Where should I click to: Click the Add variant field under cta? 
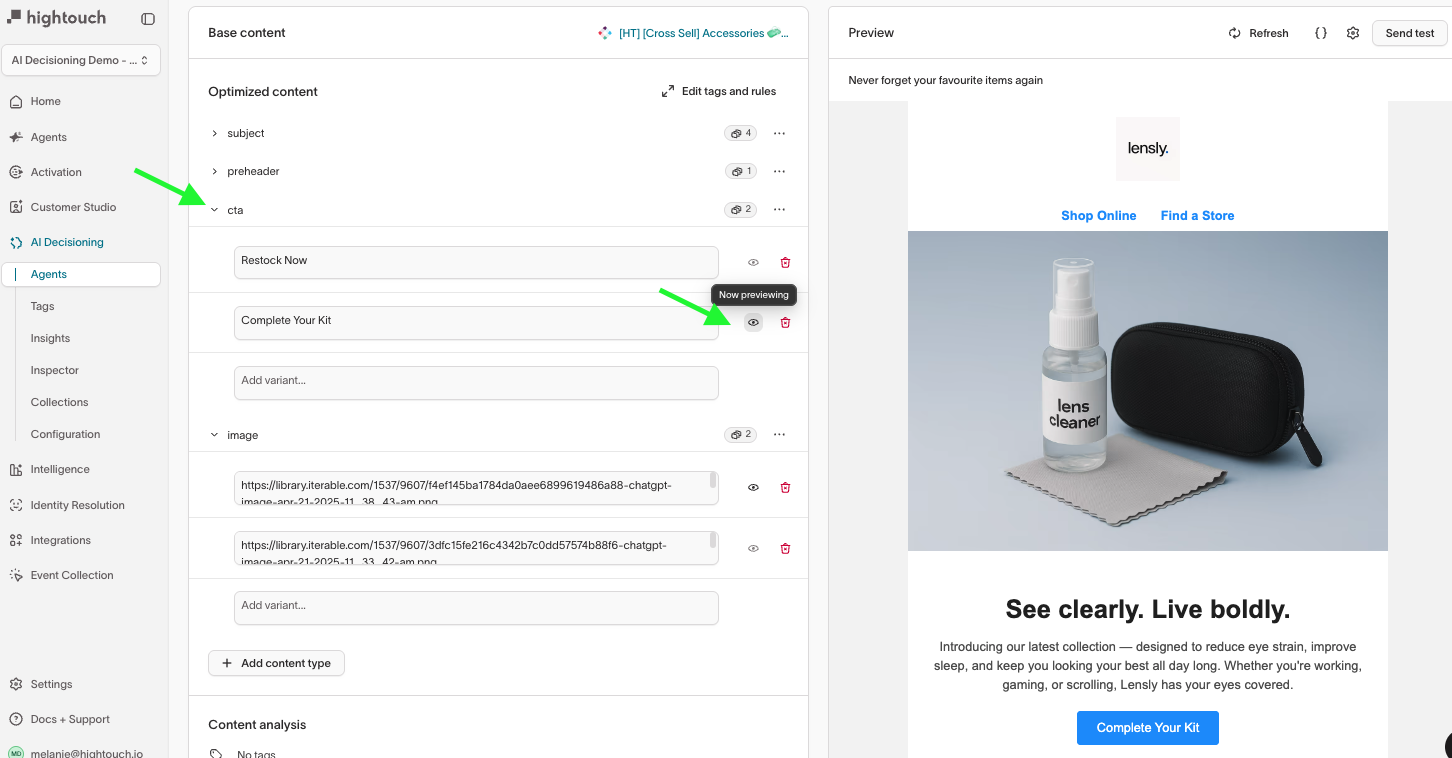[476, 383]
